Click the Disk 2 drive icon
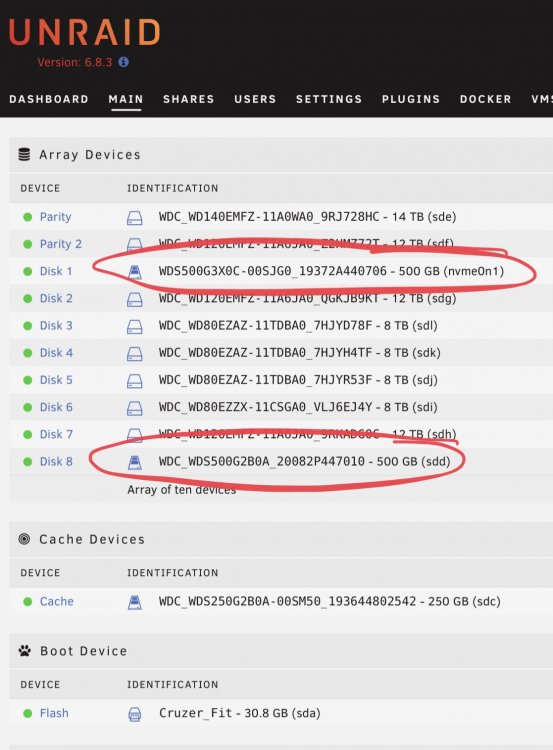This screenshot has width=553, height=750. [134, 299]
